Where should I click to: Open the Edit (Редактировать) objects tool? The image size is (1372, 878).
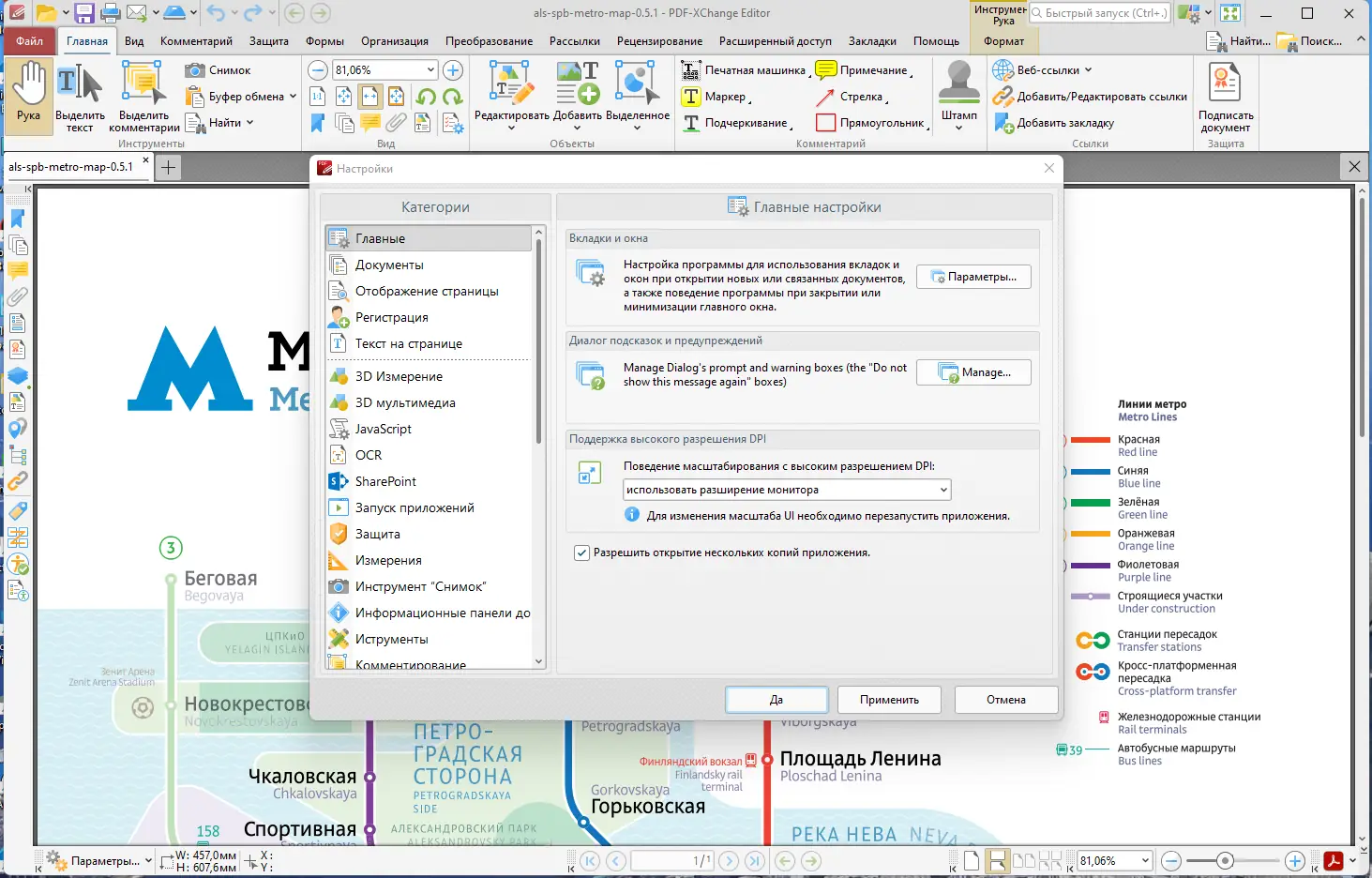click(x=511, y=95)
